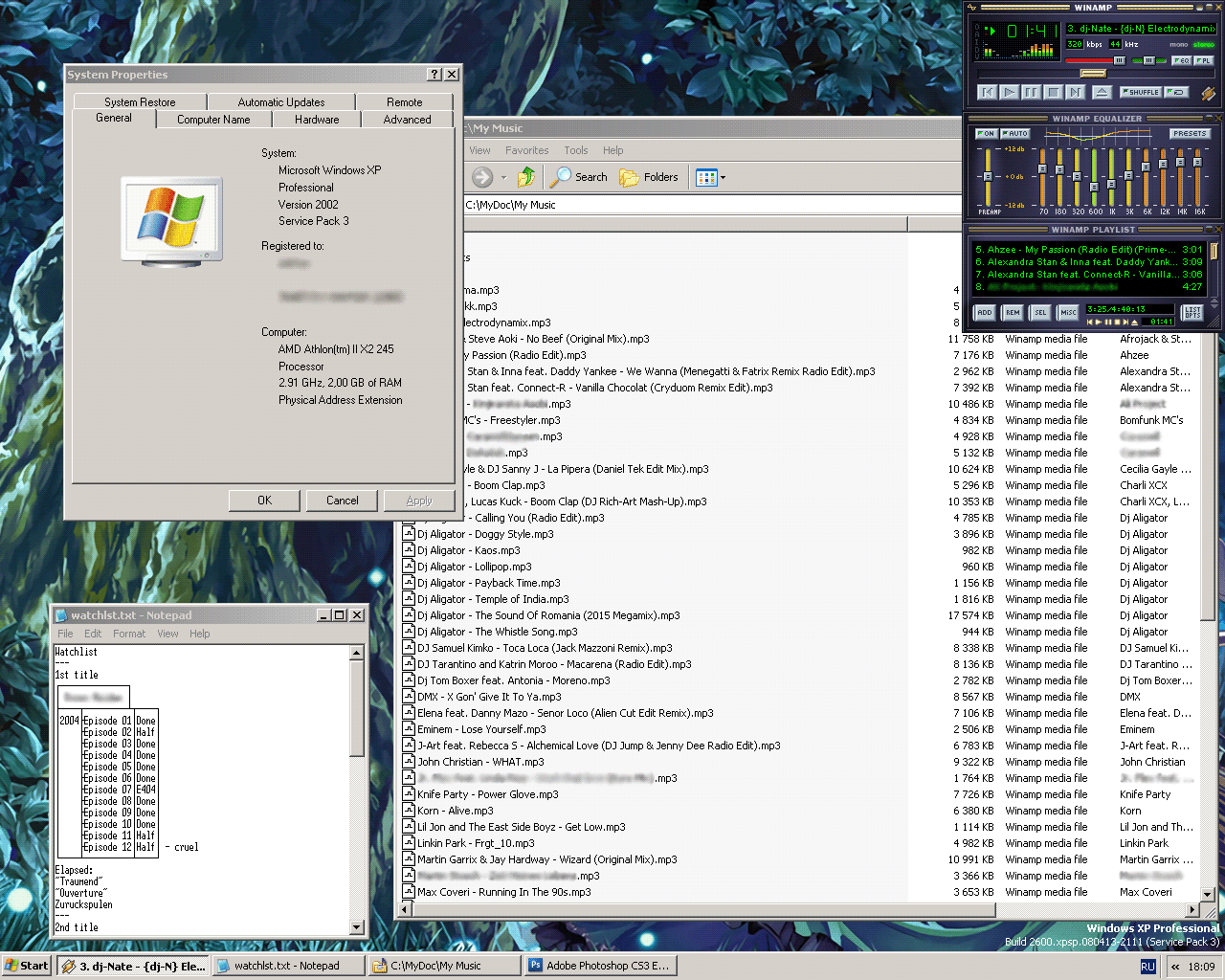Screen dimensions: 1225x980
Task: Click the Winamp seek position bar
Action: click(x=1096, y=74)
